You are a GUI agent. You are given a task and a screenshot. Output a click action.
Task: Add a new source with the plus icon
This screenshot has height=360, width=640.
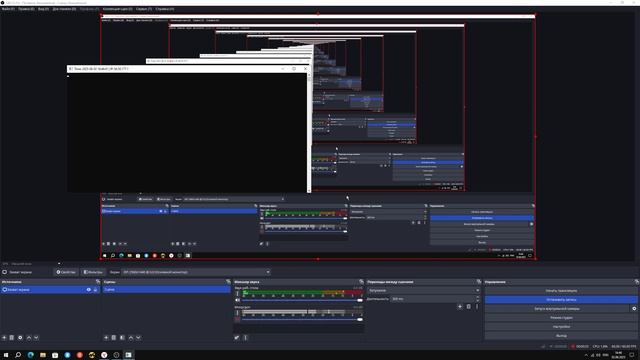tap(4, 338)
